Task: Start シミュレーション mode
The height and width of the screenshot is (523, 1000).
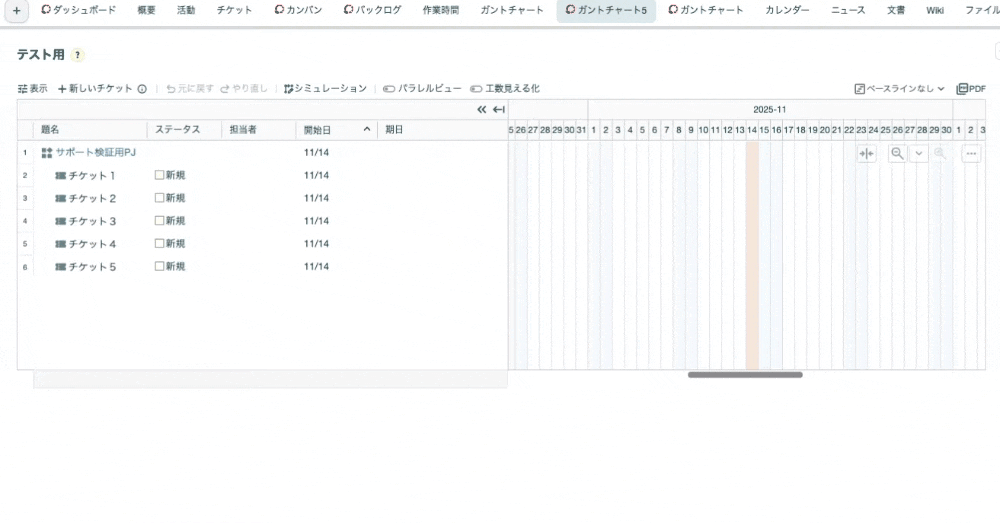Action: (325, 89)
